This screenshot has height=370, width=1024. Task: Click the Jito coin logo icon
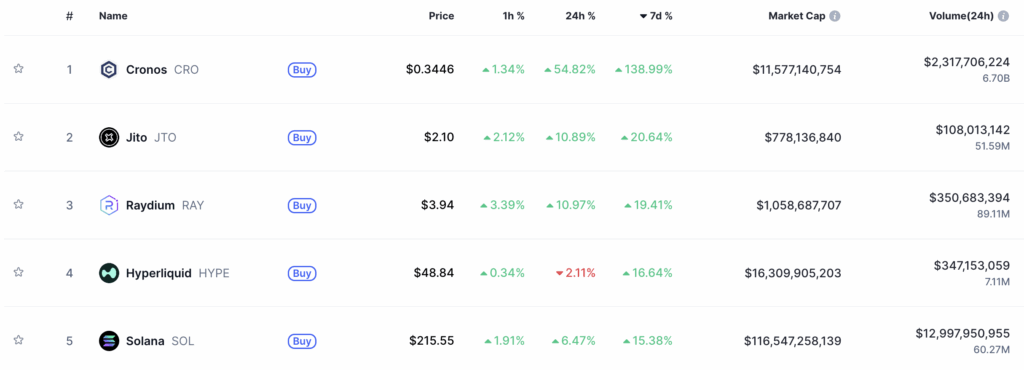(x=108, y=137)
